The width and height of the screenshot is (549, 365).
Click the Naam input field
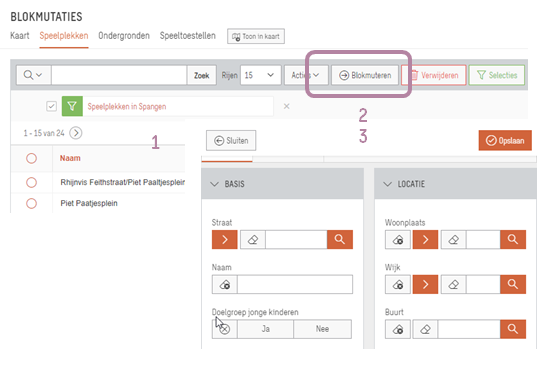295,284
